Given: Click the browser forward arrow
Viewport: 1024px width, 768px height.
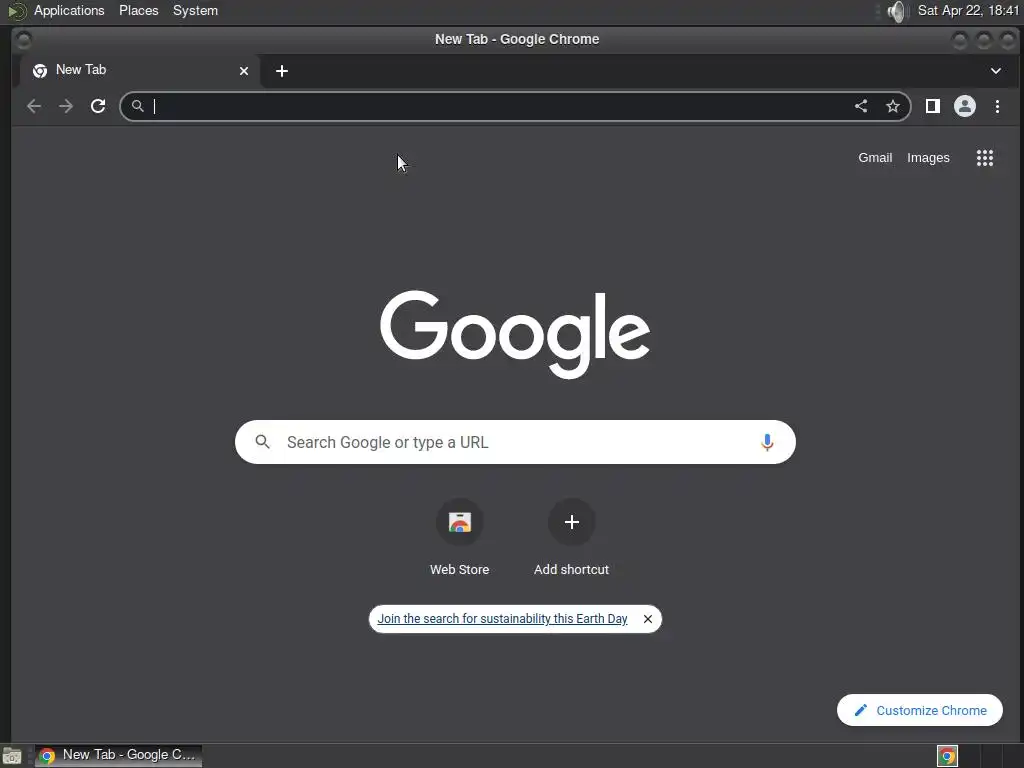Looking at the screenshot, I should (x=66, y=106).
